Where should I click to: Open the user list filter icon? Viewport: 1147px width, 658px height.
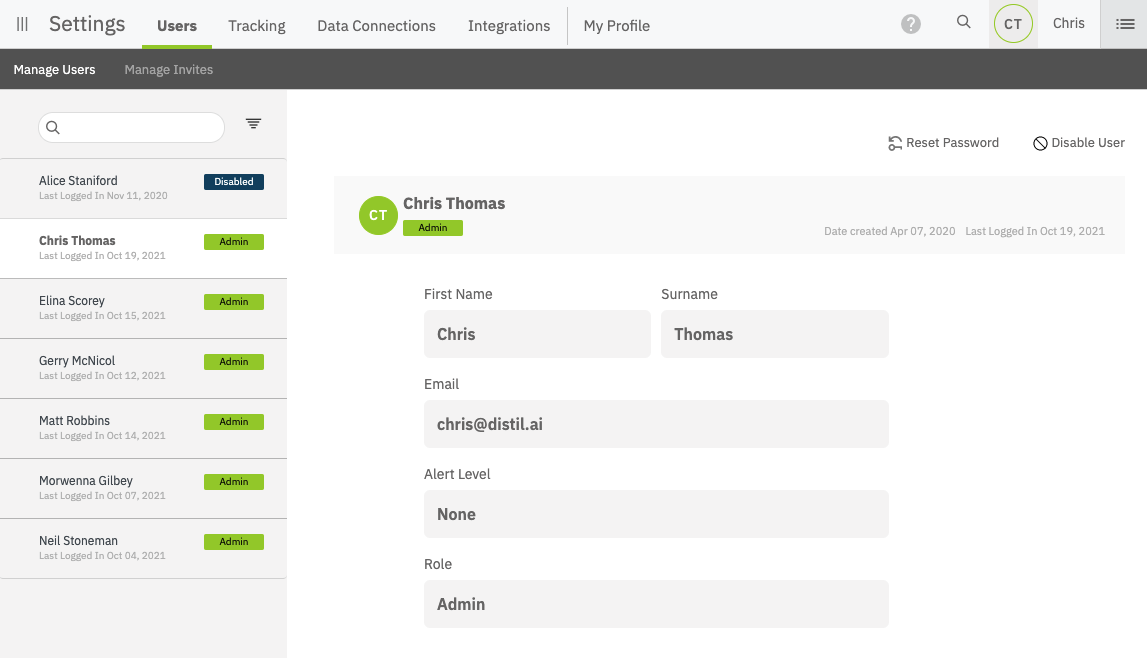[x=253, y=124]
